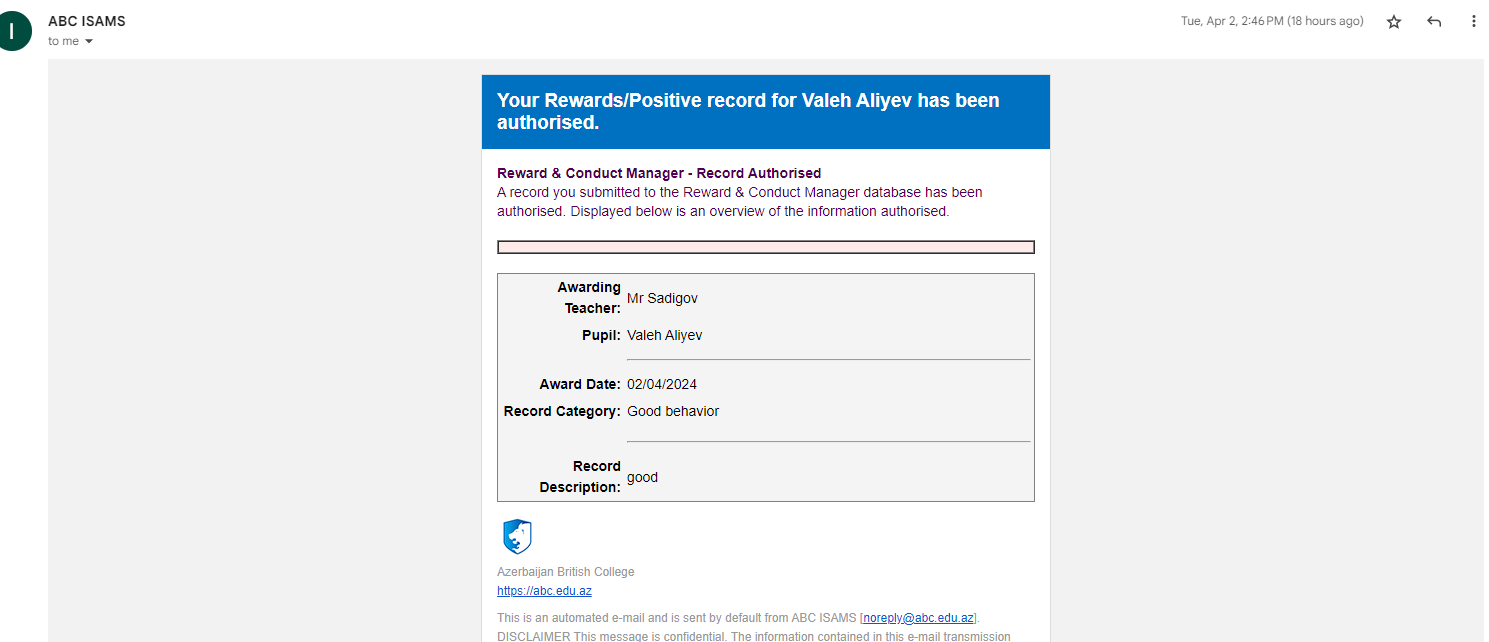Image resolution: width=1489 pixels, height=642 pixels.
Task: Click the sender avatar with letter I
Action: [13, 31]
